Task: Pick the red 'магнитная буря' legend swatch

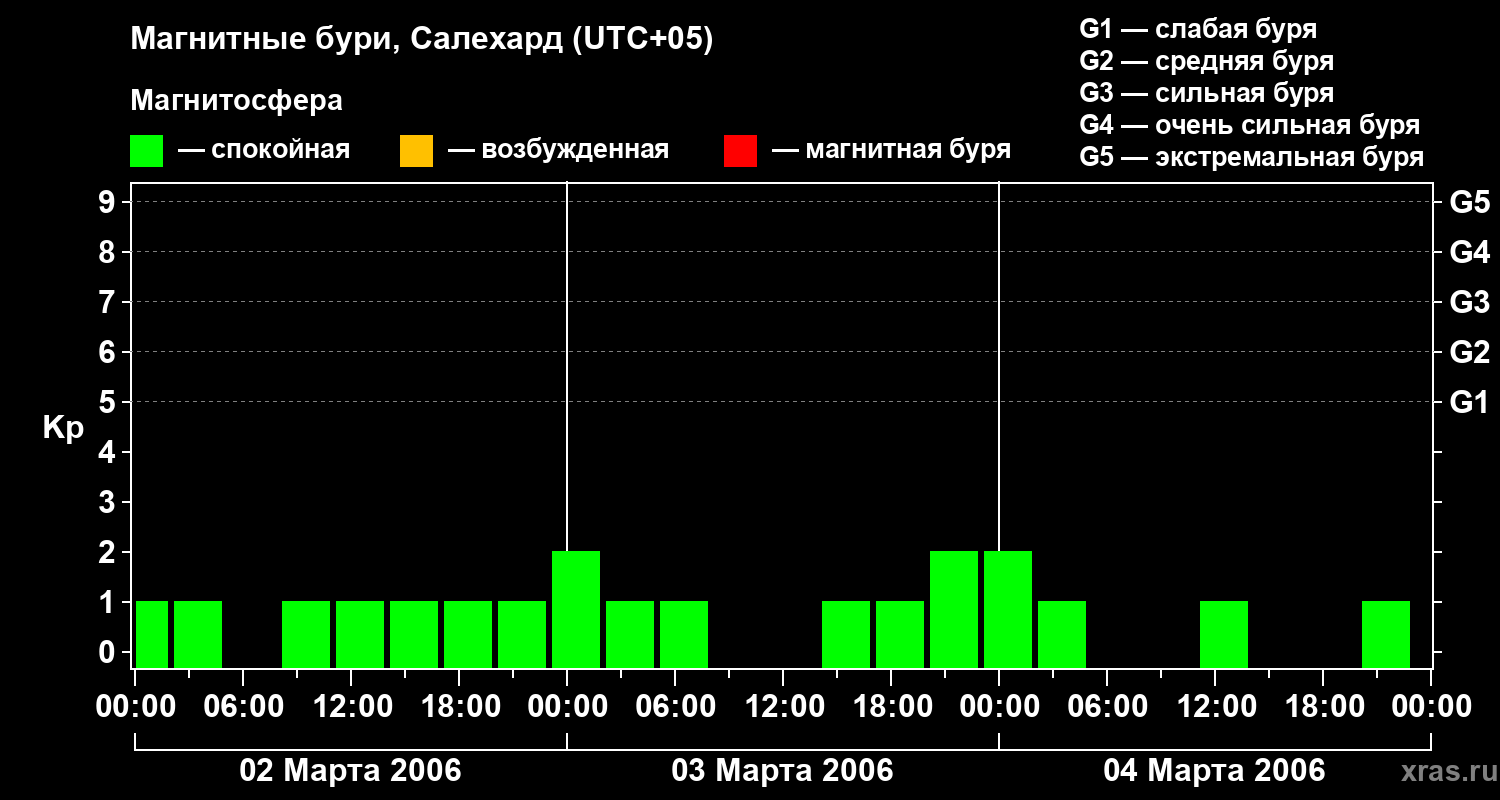Action: tap(740, 151)
